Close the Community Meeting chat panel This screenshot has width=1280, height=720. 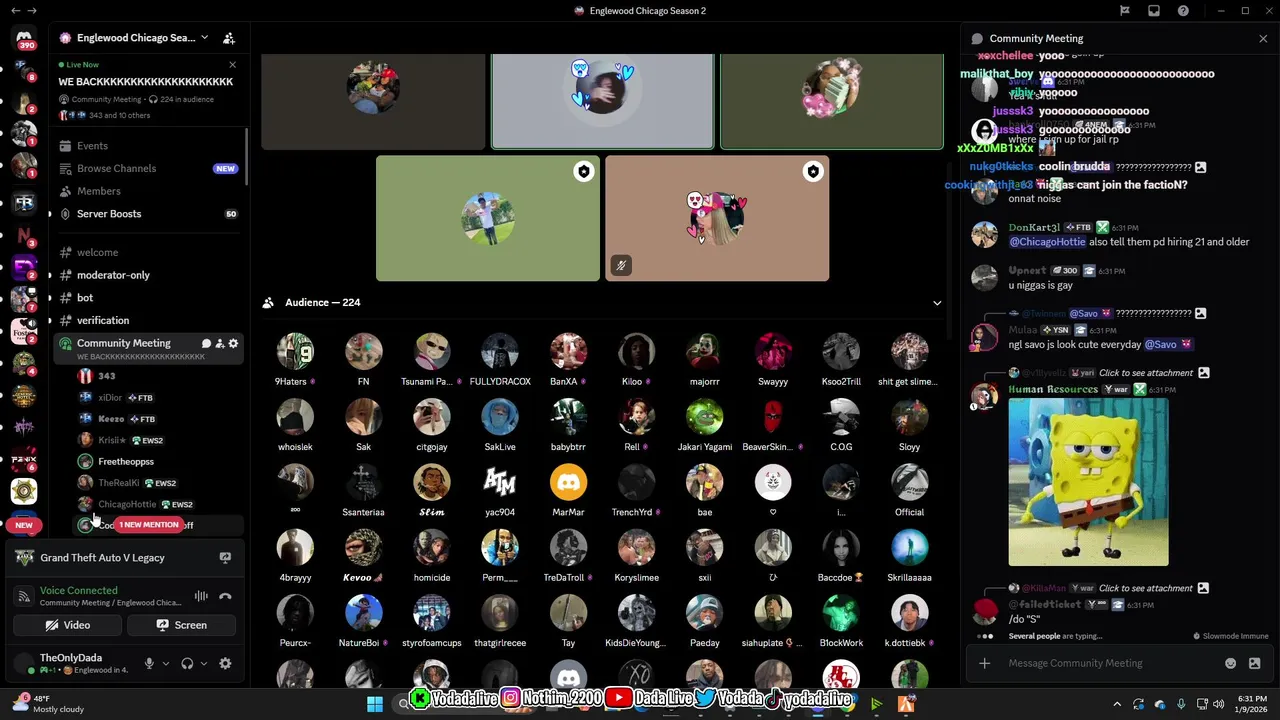(x=1263, y=38)
